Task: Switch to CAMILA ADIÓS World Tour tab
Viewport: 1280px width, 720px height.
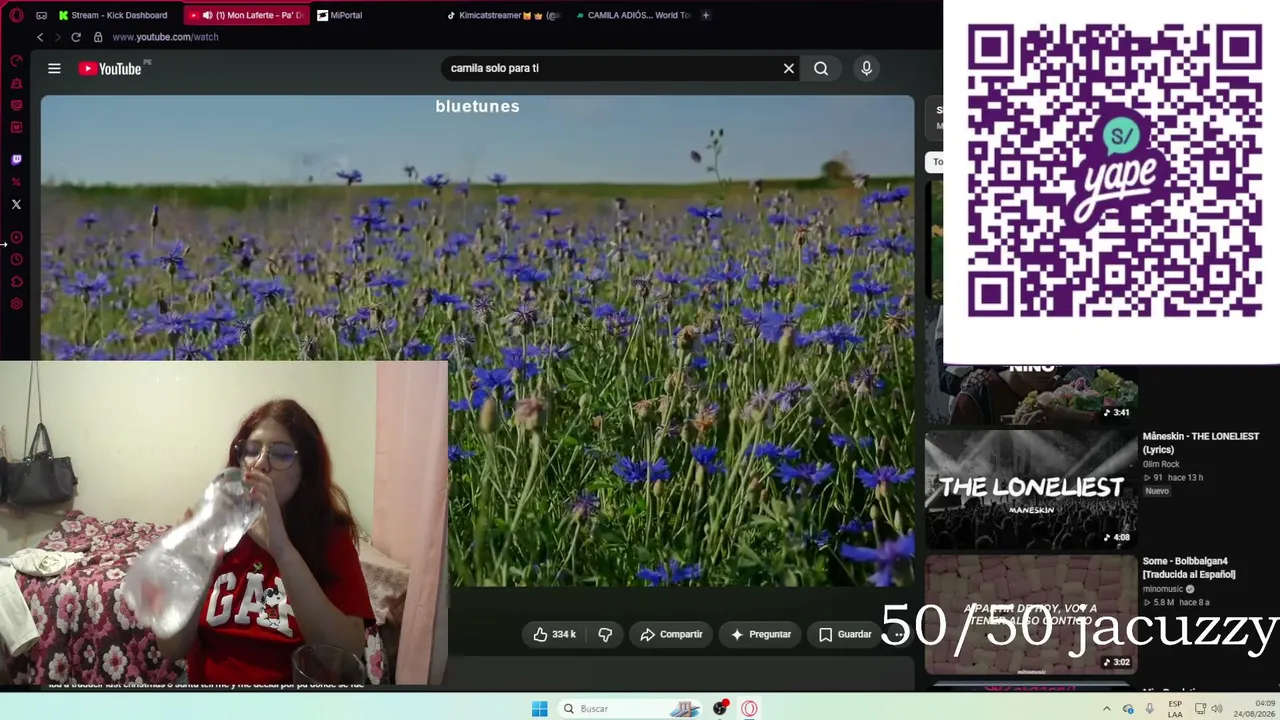Action: pos(634,15)
